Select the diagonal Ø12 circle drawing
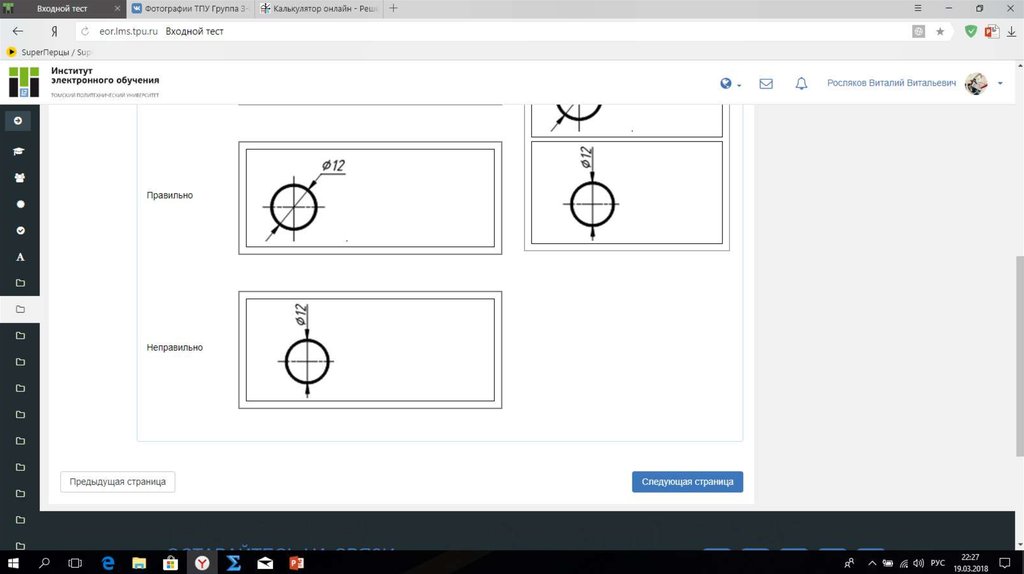Image resolution: width=1024 pixels, height=574 pixels. click(x=370, y=198)
